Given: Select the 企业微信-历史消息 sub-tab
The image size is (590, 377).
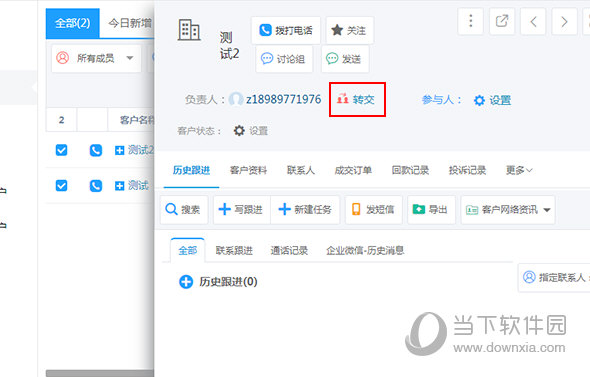Looking at the screenshot, I should coord(365,250).
